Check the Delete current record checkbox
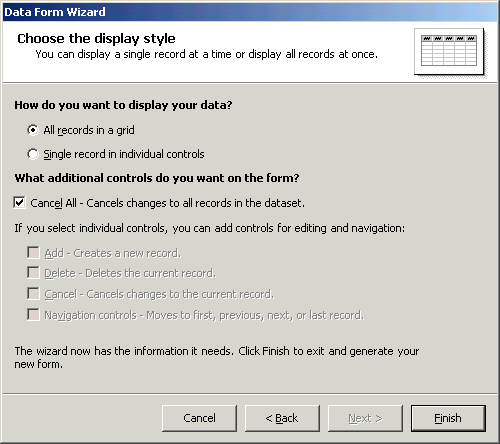The width and height of the screenshot is (500, 444). click(x=33, y=272)
